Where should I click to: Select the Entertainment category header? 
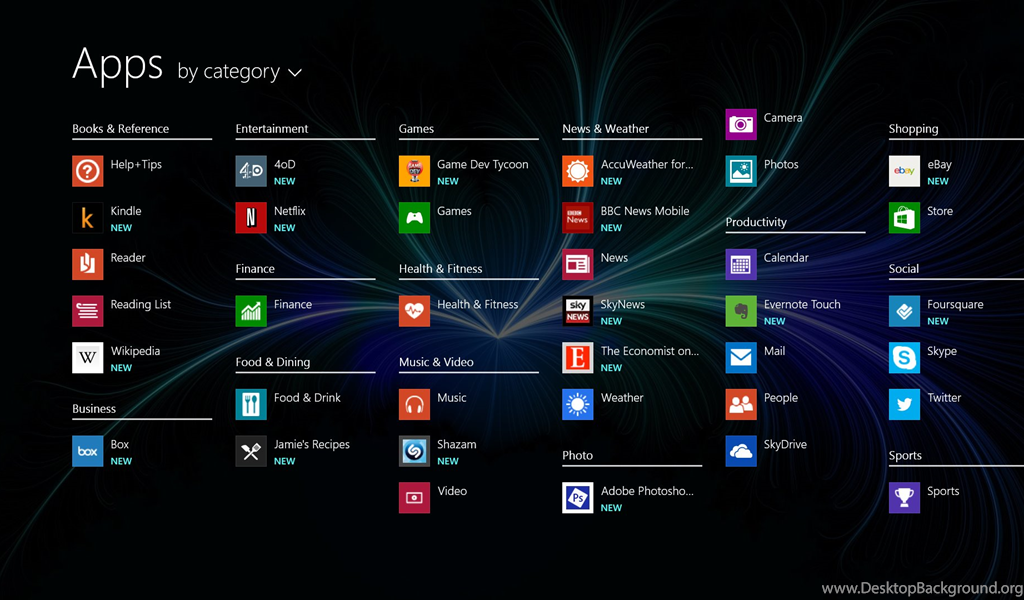[x=272, y=129]
